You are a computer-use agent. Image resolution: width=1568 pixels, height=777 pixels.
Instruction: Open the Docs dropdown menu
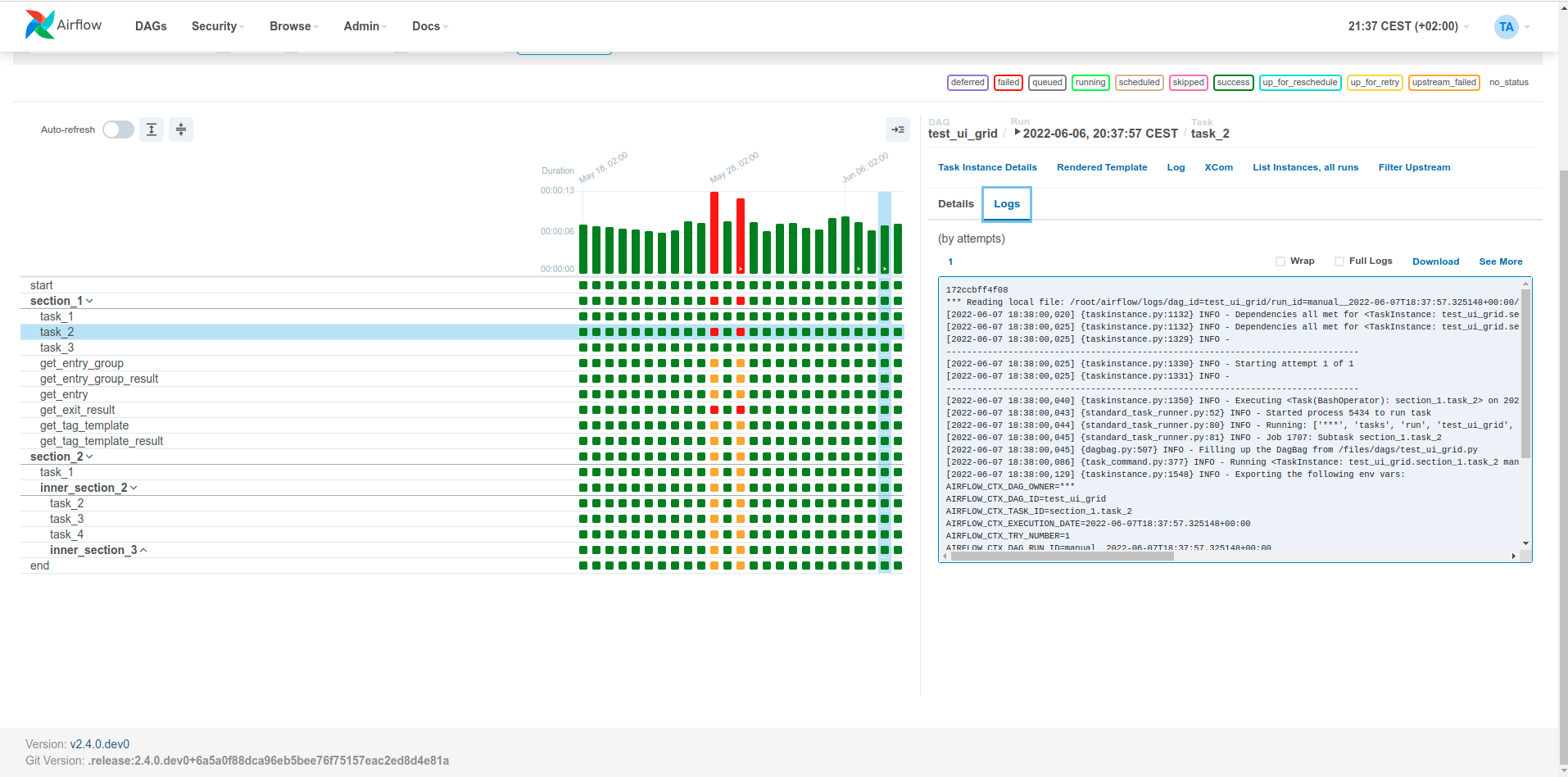pyautogui.click(x=430, y=26)
